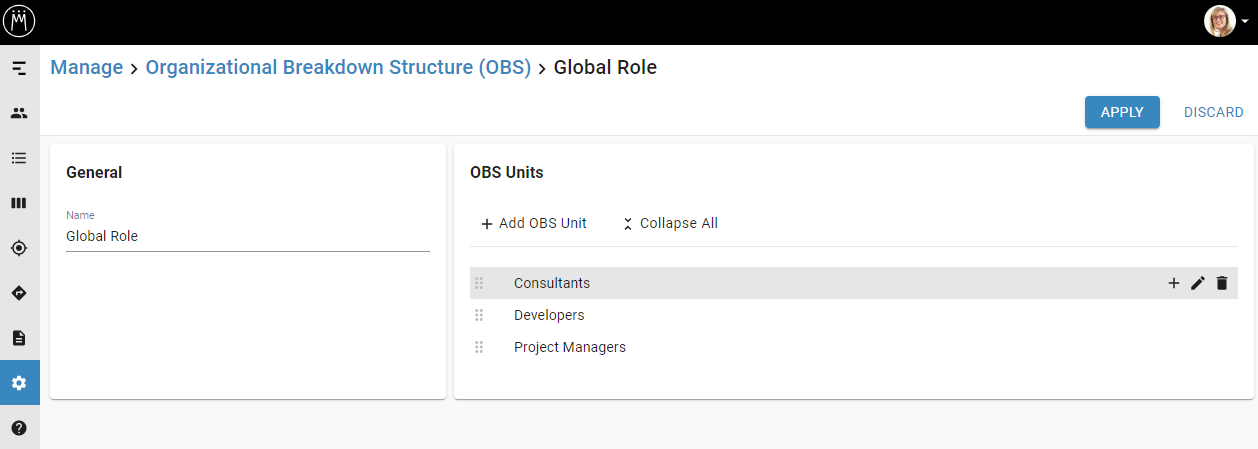
Task: Open Organizational Breakdown Structure (OBS) breadcrumb
Action: [x=338, y=68]
